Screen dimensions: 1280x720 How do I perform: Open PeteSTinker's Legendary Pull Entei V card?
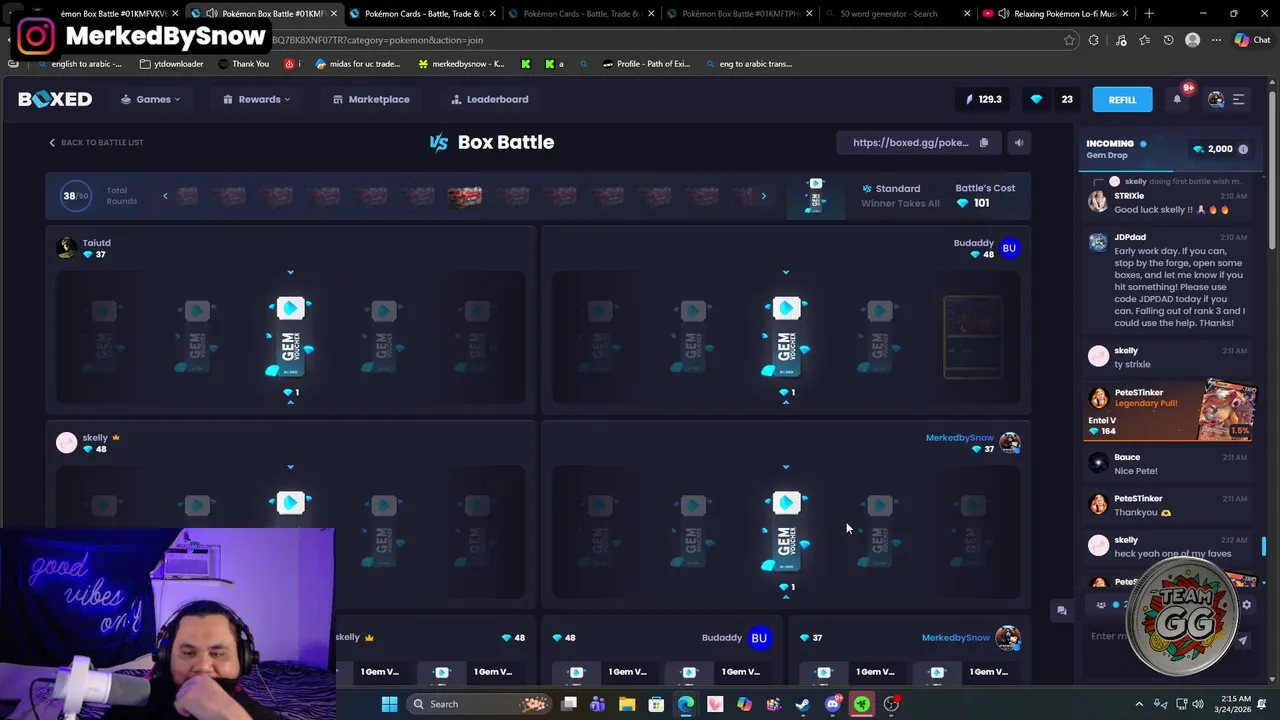(x=1168, y=410)
